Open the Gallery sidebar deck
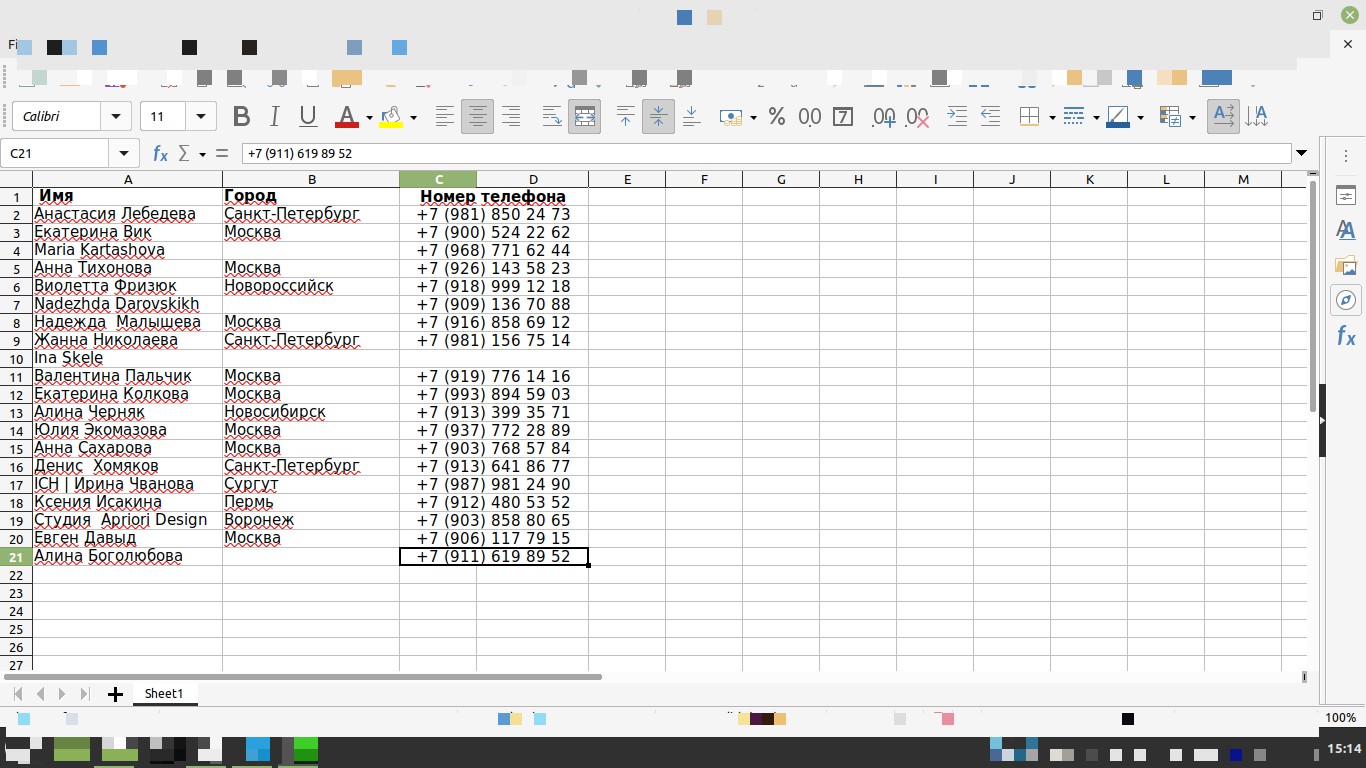Viewport: 1366px width, 768px height. coord(1346,266)
